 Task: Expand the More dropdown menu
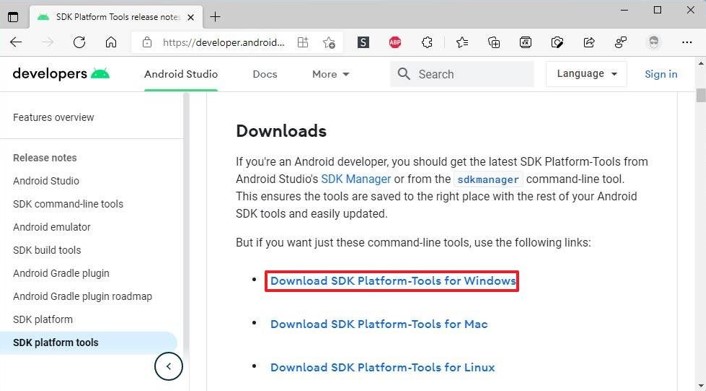tap(330, 74)
